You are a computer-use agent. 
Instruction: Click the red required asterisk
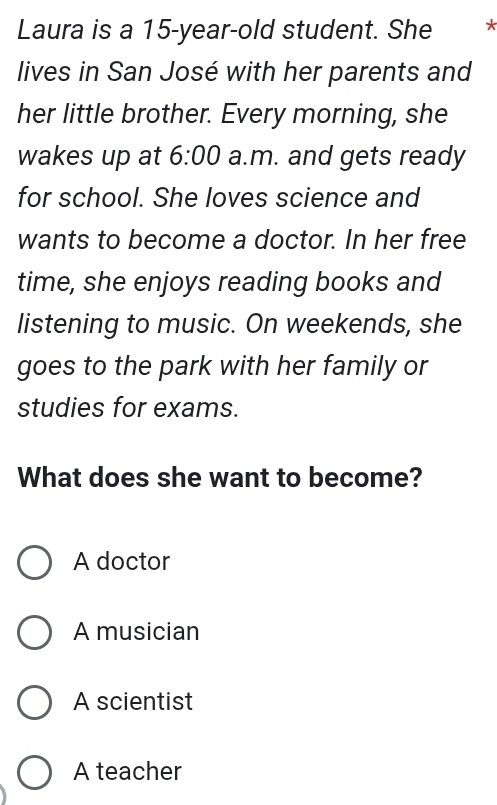(x=491, y=26)
